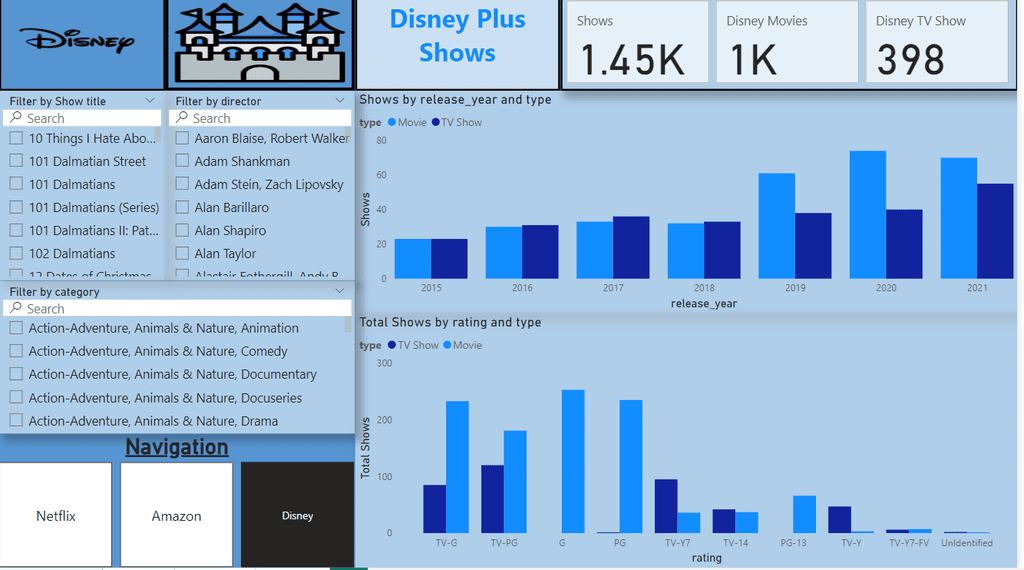
Task: Click the Navigation heading
Action: (x=177, y=447)
